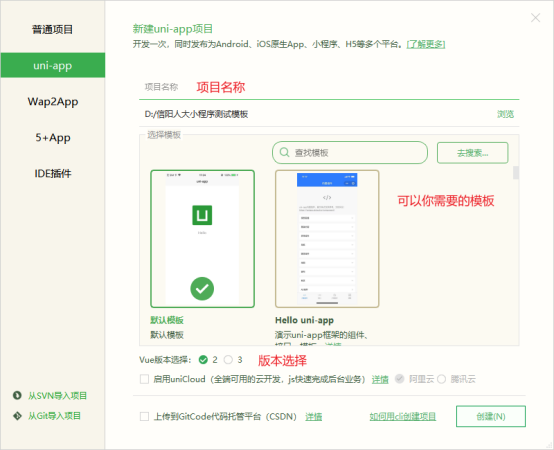
Task: Click the template list scrollbar
Action: [516, 173]
